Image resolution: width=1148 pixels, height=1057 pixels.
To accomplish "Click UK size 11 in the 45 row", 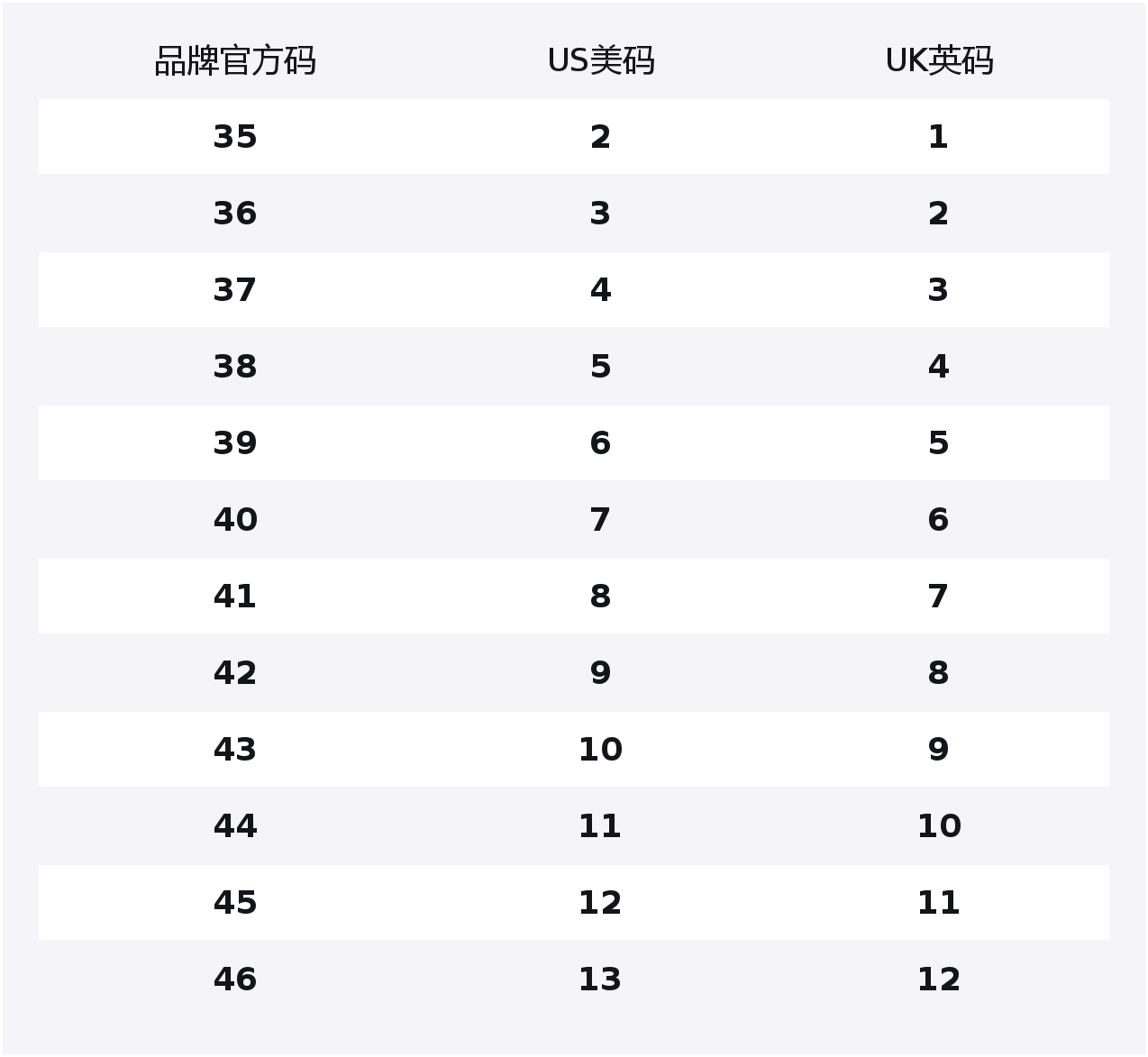I will point(938,903).
